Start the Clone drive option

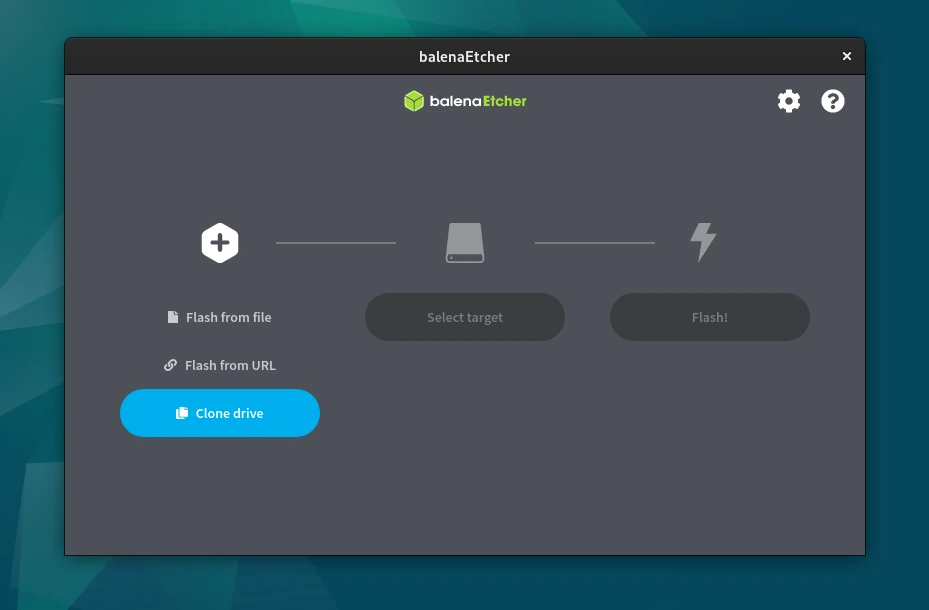pyautogui.click(x=220, y=413)
